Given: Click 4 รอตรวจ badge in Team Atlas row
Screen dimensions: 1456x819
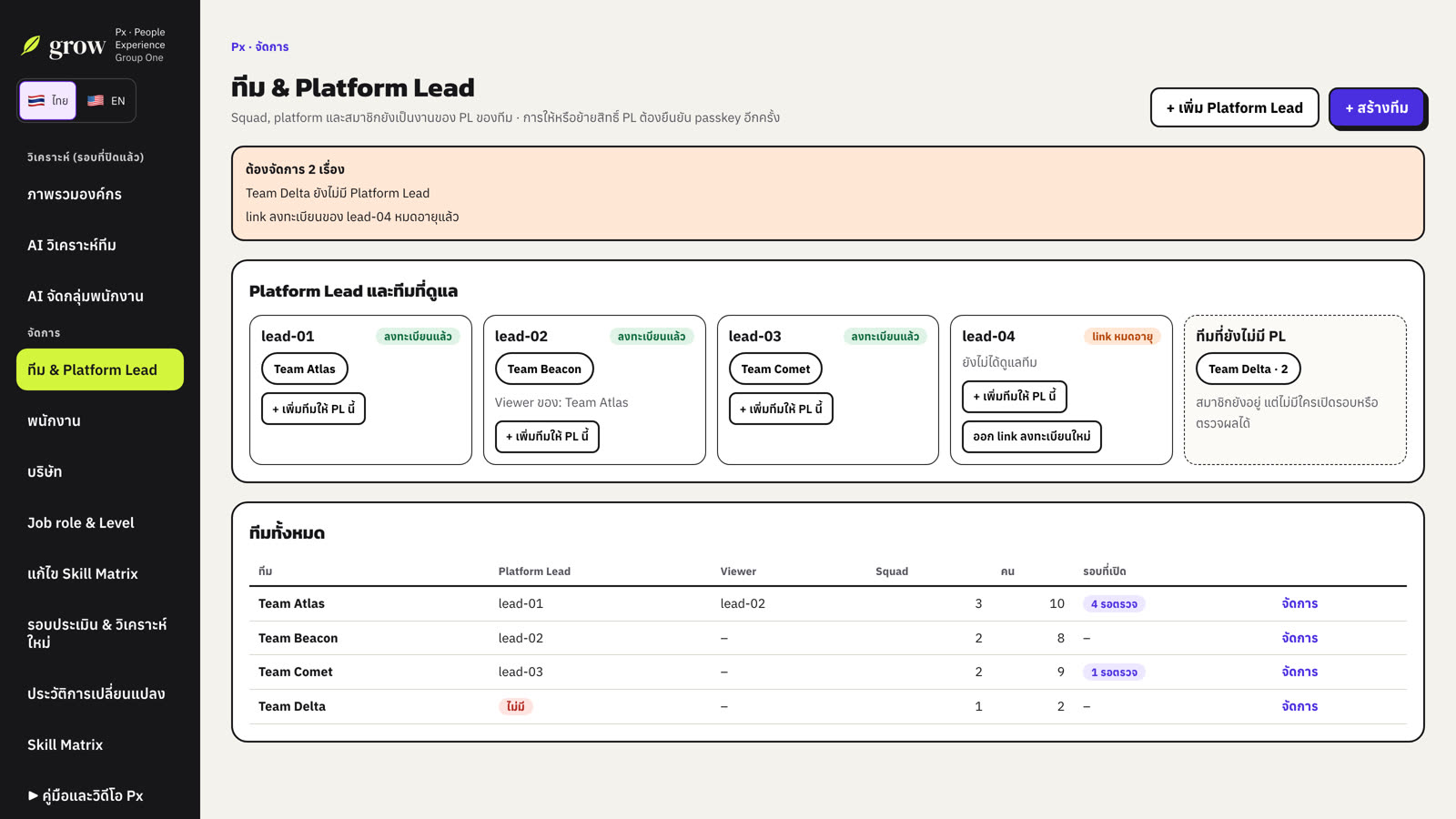Looking at the screenshot, I should [x=1114, y=604].
